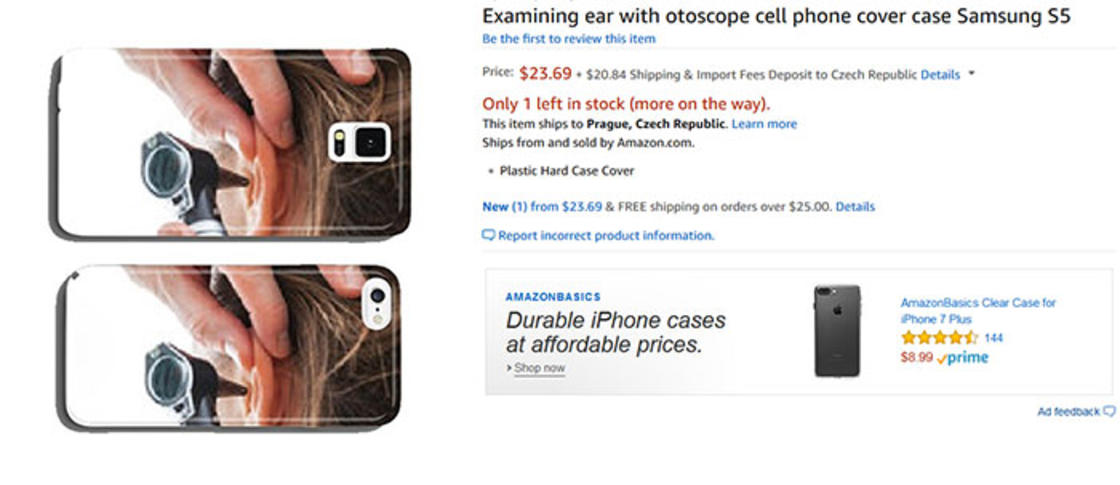Expand the arrow next to shipping Details
The height and width of the screenshot is (485, 1120).
click(x=971, y=75)
